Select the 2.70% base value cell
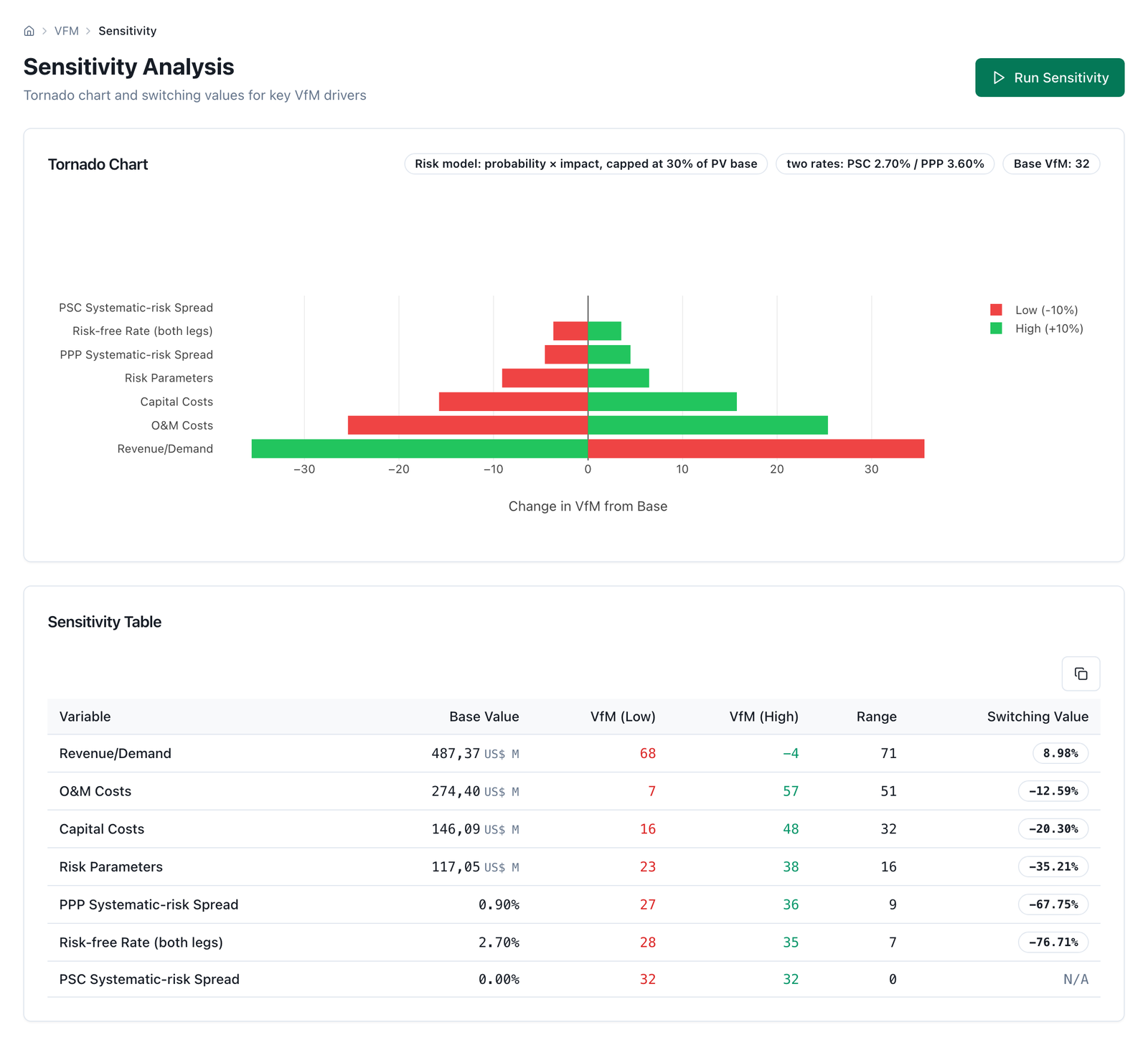The width and height of the screenshot is (1148, 1045). pos(499,942)
